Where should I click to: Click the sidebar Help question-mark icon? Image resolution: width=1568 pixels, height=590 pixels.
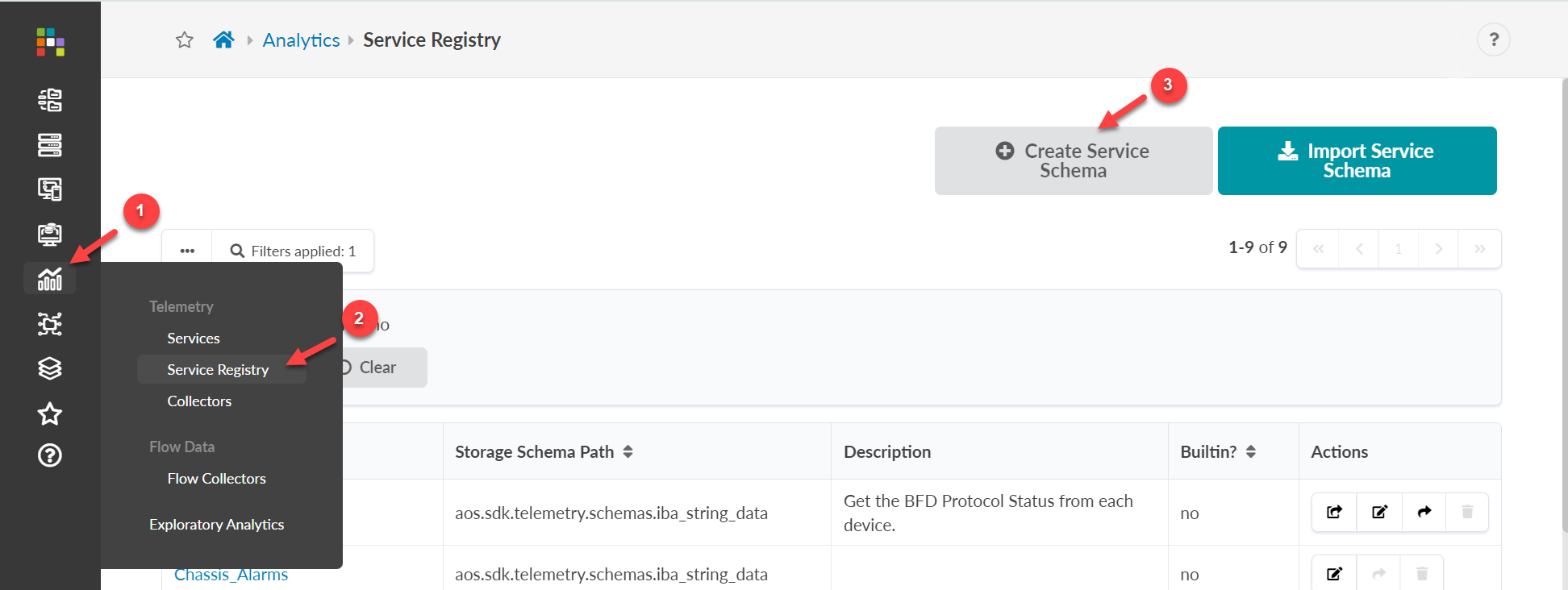pos(50,455)
